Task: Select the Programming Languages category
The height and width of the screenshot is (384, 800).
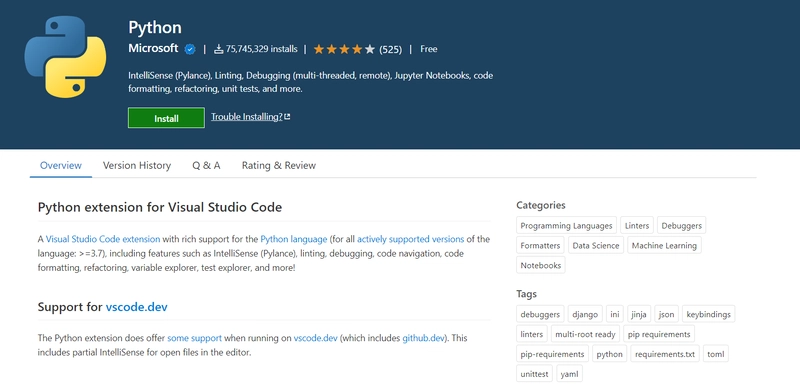Action: click(x=566, y=225)
